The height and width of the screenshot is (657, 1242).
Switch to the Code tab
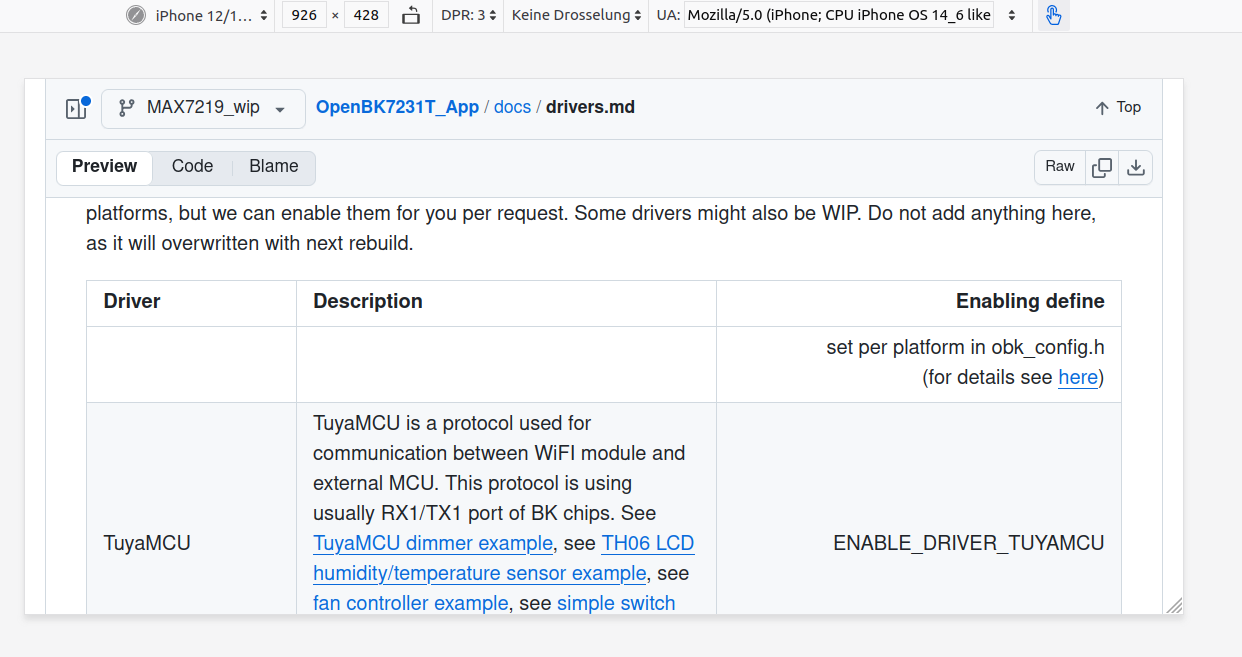click(x=192, y=166)
